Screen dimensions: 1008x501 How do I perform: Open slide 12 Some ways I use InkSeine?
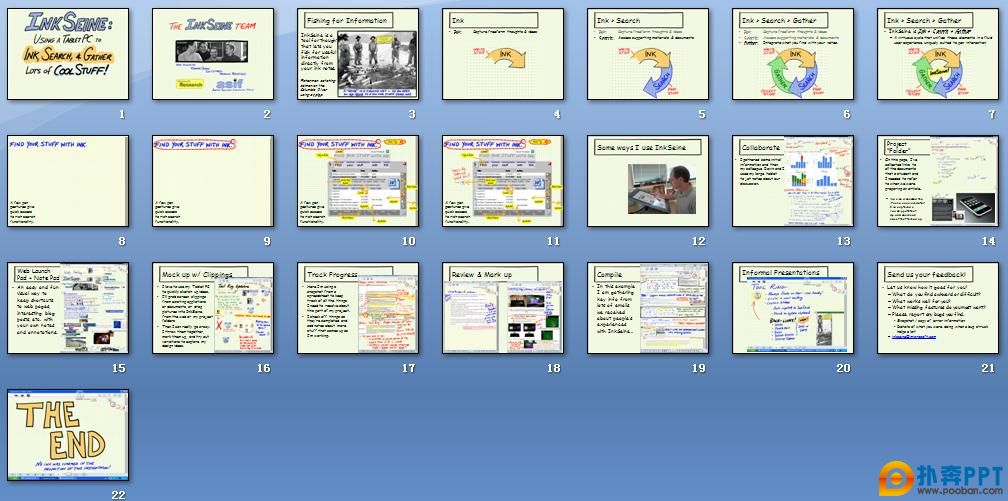pos(648,181)
